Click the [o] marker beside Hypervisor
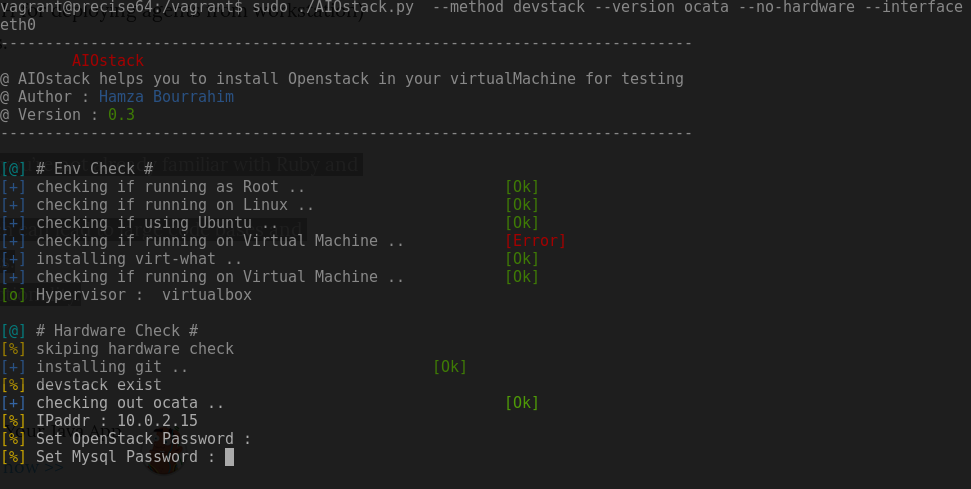 click(13, 295)
